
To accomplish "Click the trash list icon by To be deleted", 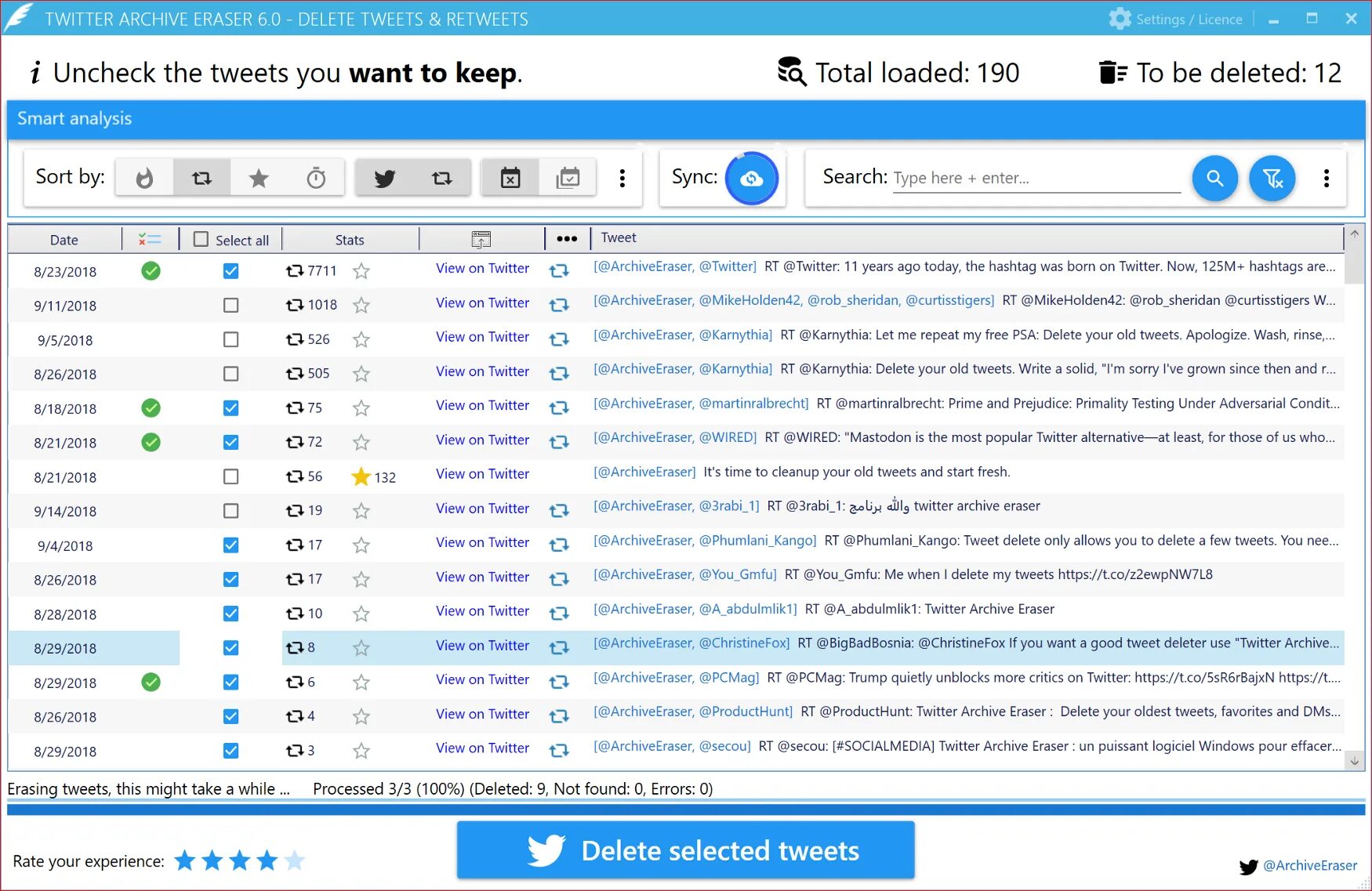I will (1112, 72).
